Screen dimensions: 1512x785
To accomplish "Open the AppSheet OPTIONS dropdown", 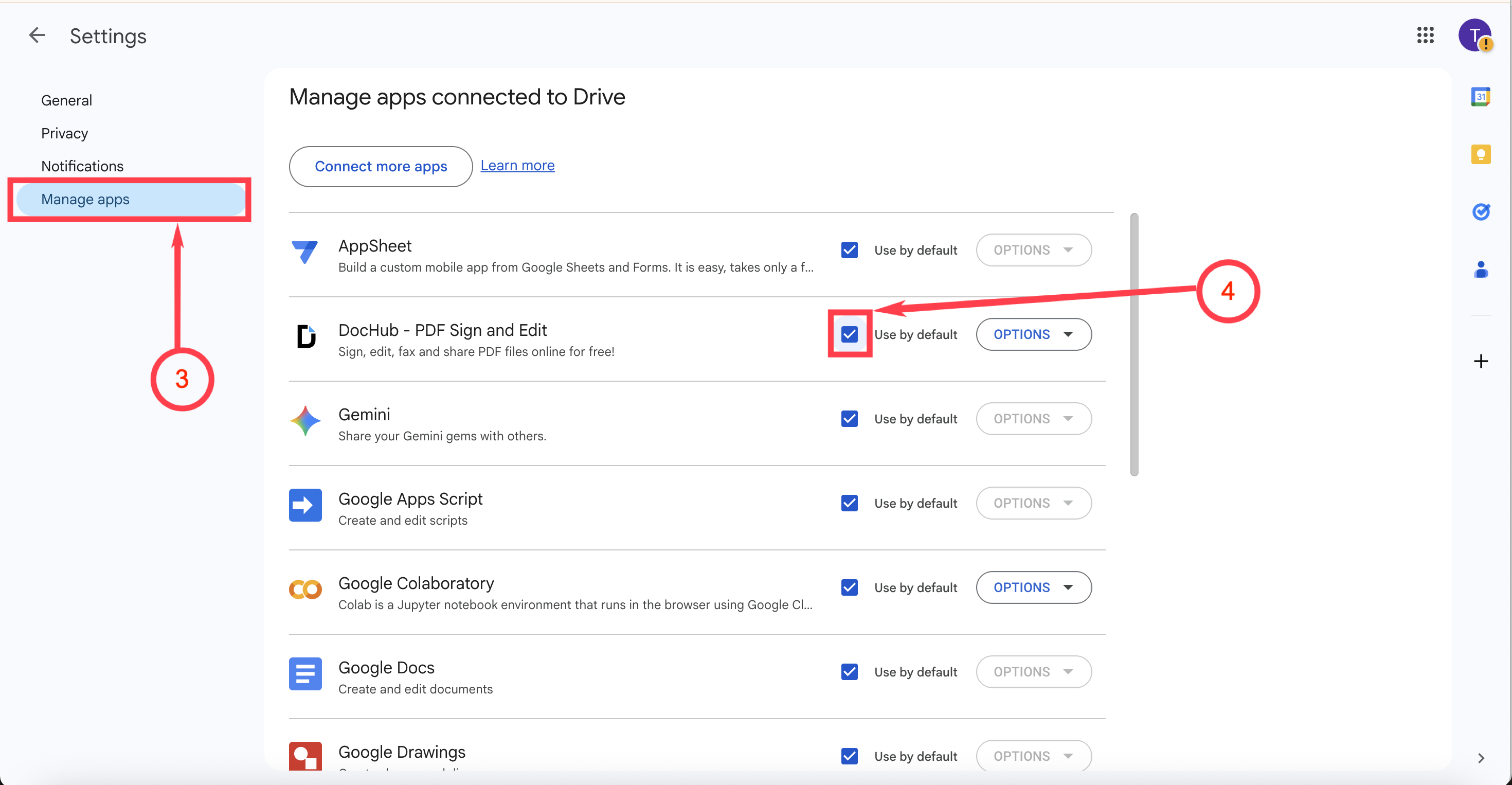I will point(1033,250).
